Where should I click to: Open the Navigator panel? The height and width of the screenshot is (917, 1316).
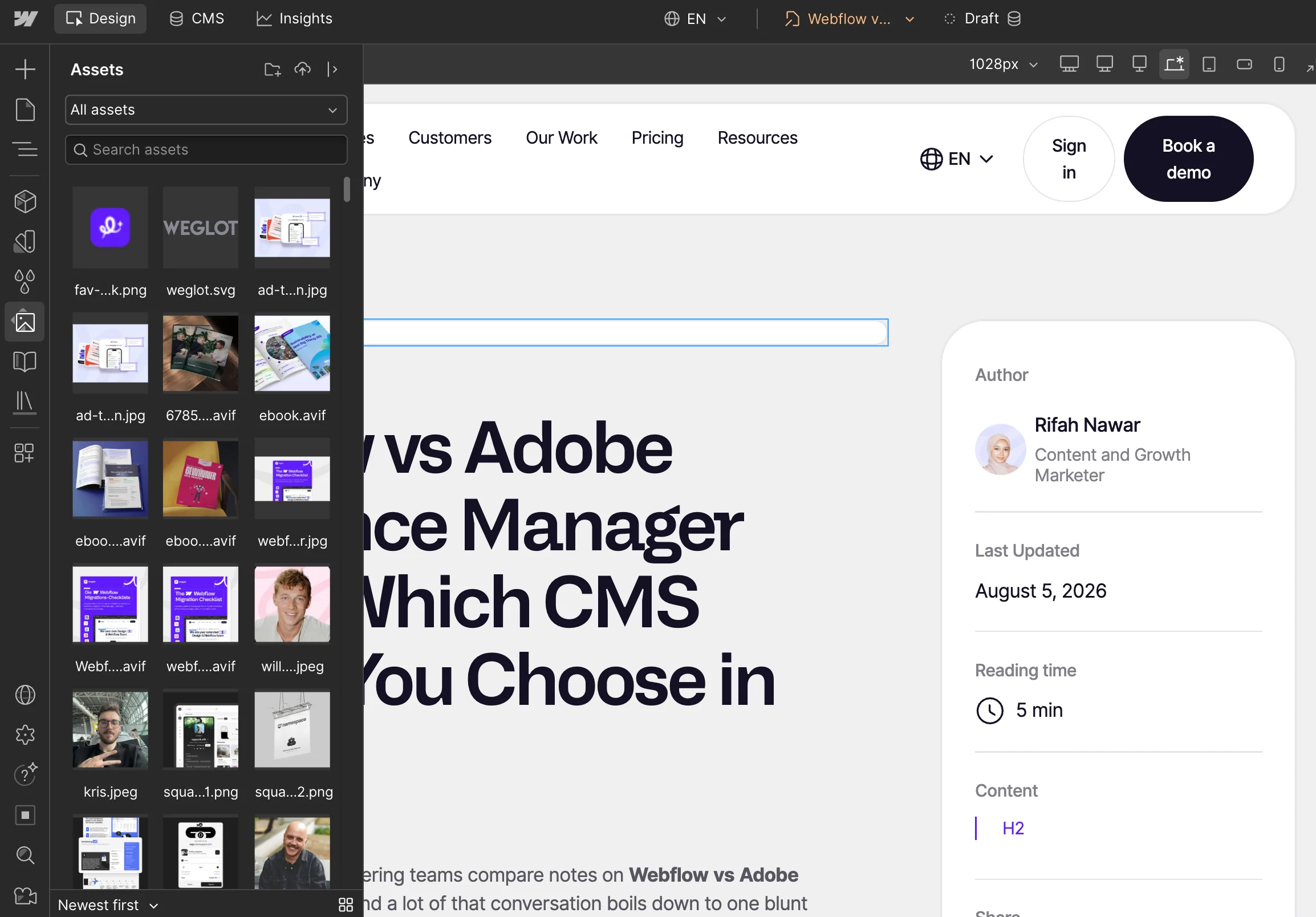coord(25,149)
